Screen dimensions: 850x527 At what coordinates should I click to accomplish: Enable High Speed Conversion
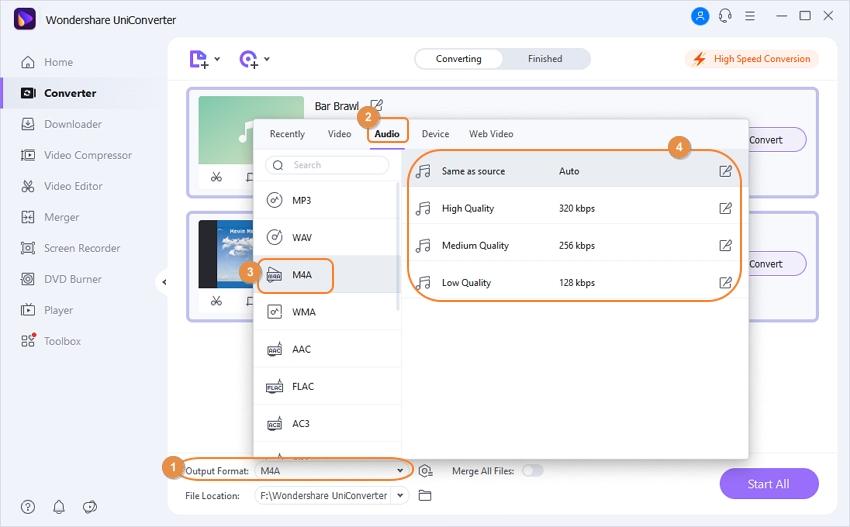tap(752, 59)
